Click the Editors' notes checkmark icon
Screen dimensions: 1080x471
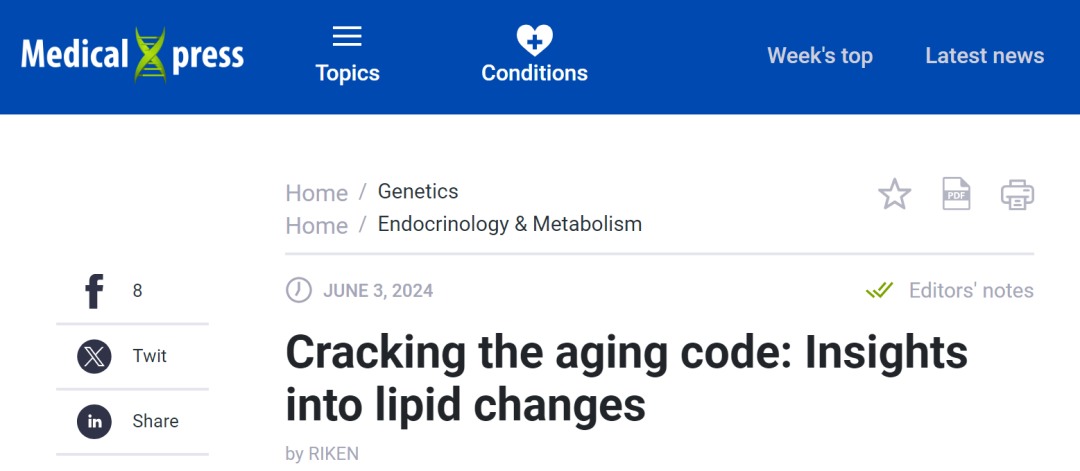(x=879, y=291)
